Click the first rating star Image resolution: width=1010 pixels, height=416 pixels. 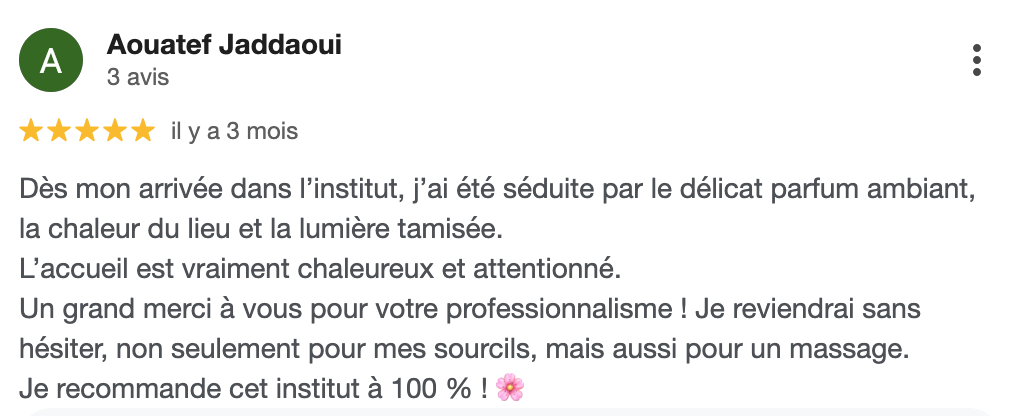[x=31, y=130]
